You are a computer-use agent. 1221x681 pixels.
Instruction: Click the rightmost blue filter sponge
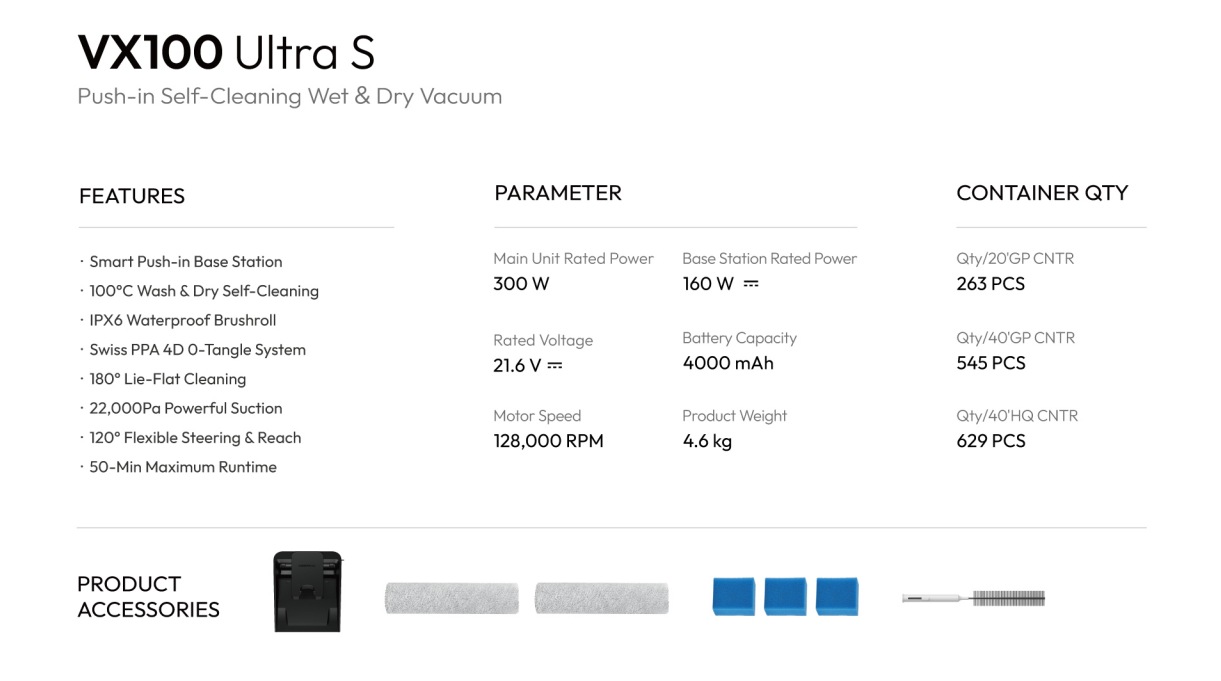(x=837, y=596)
